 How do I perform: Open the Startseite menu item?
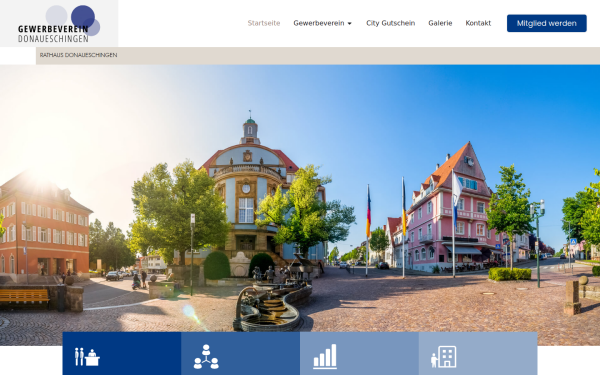(x=264, y=23)
